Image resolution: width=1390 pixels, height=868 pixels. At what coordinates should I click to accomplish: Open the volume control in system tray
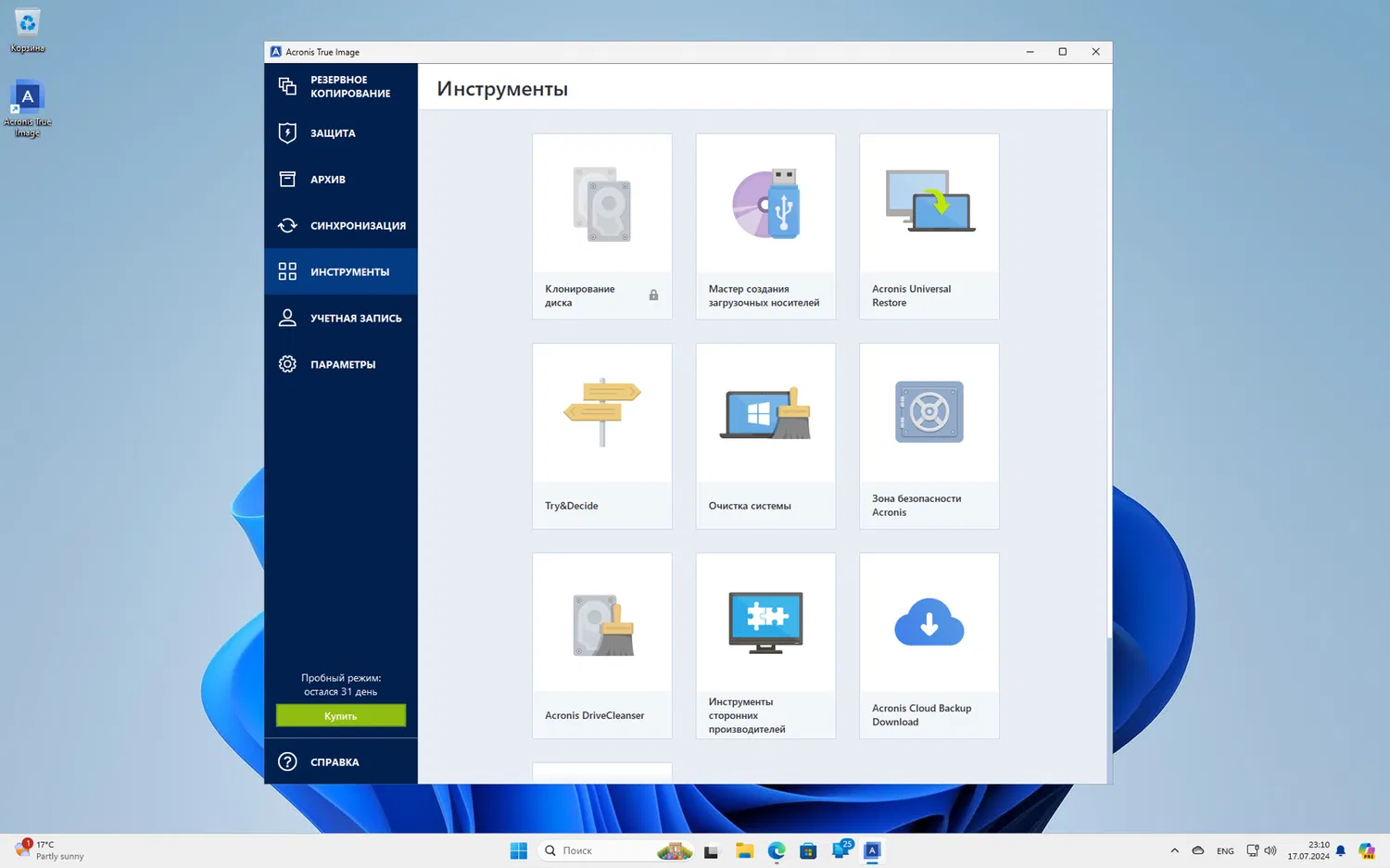click(x=1270, y=850)
